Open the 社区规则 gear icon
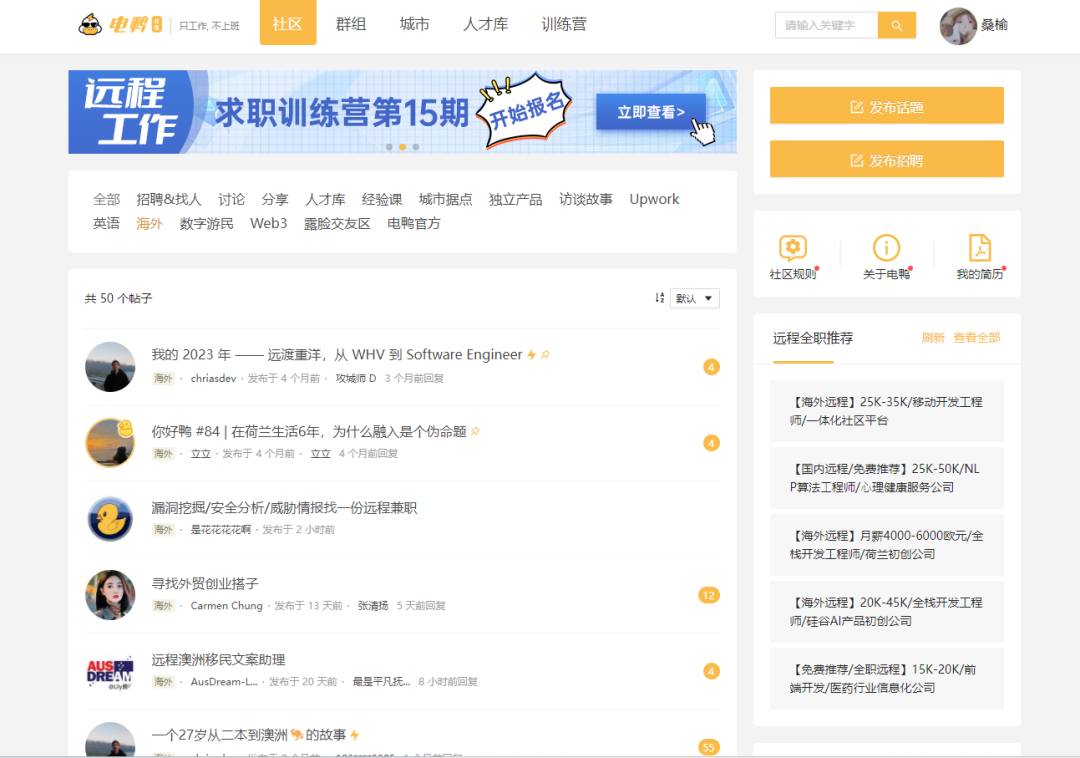 (x=793, y=248)
